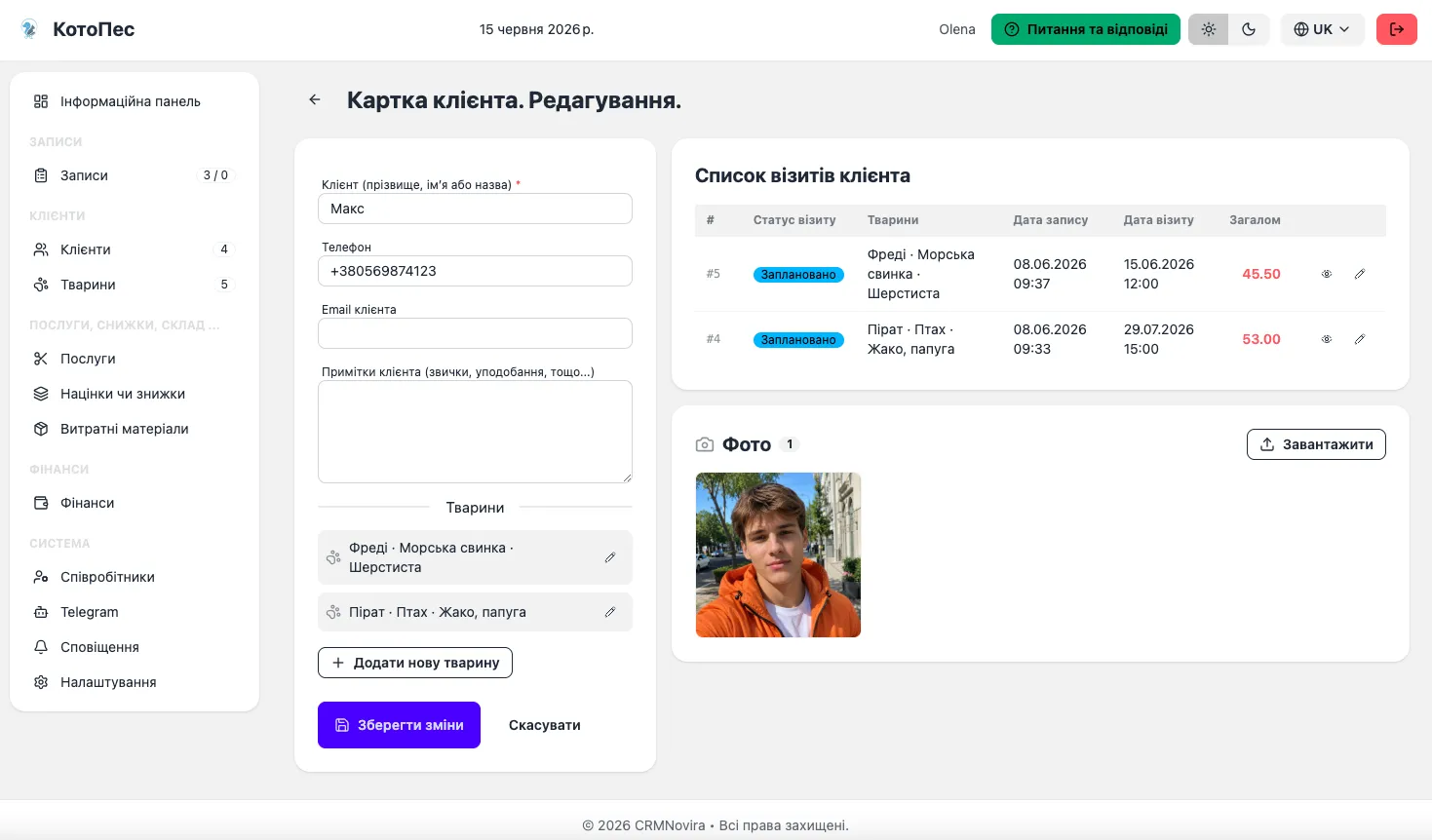The width and height of the screenshot is (1432, 840).
Task: Click the red logout icon button
Action: point(1397,29)
